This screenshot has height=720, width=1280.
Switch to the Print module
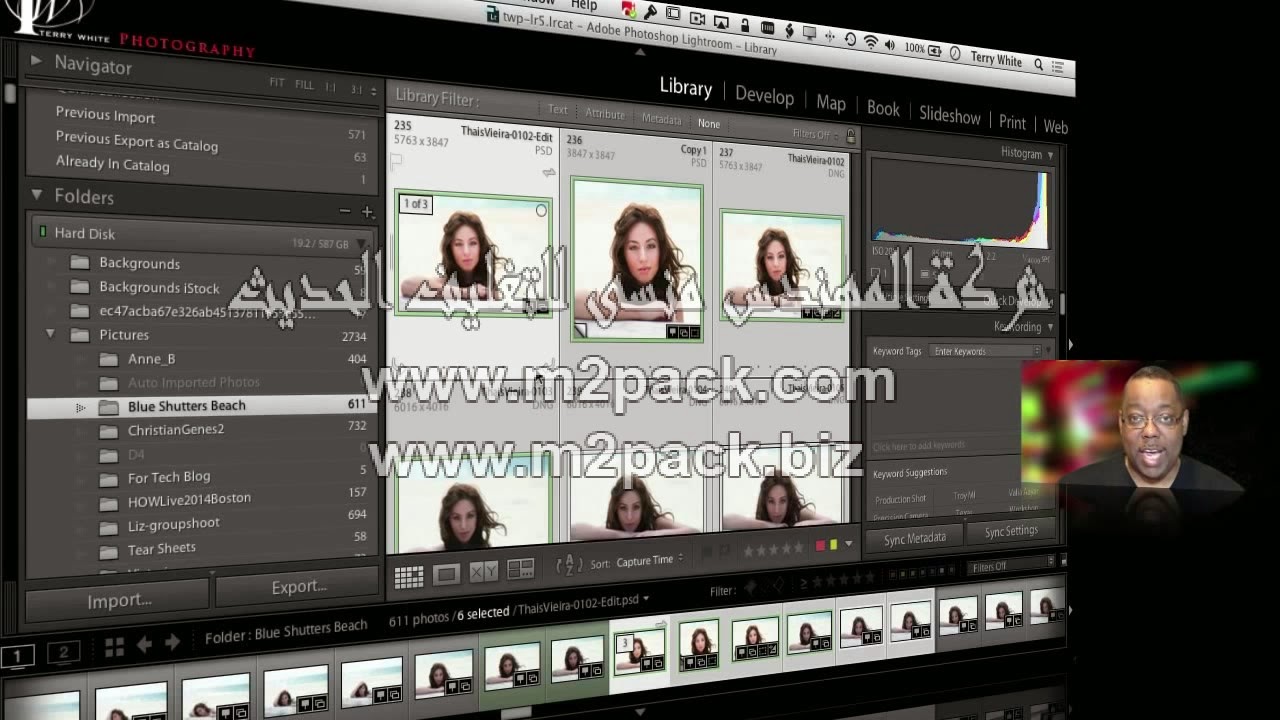point(1012,122)
